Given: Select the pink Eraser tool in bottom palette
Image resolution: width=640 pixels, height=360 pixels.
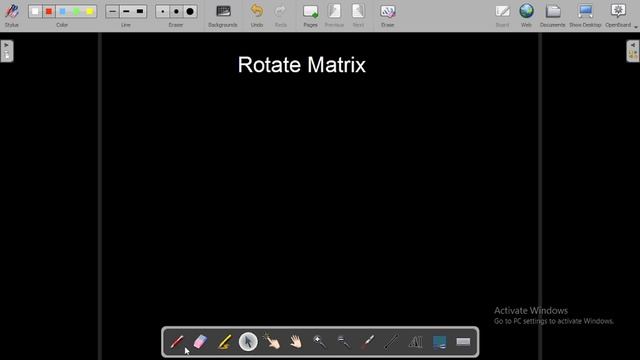Looking at the screenshot, I should coord(200,342).
